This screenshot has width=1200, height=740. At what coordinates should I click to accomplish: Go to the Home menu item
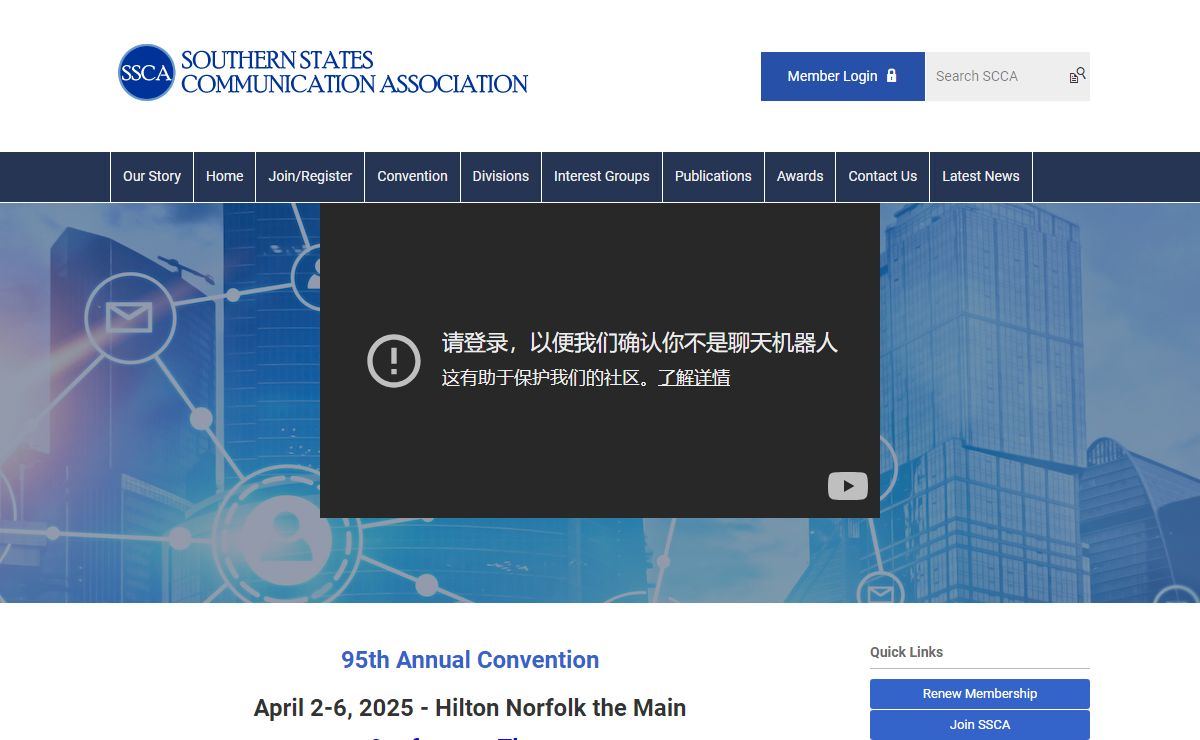225,177
